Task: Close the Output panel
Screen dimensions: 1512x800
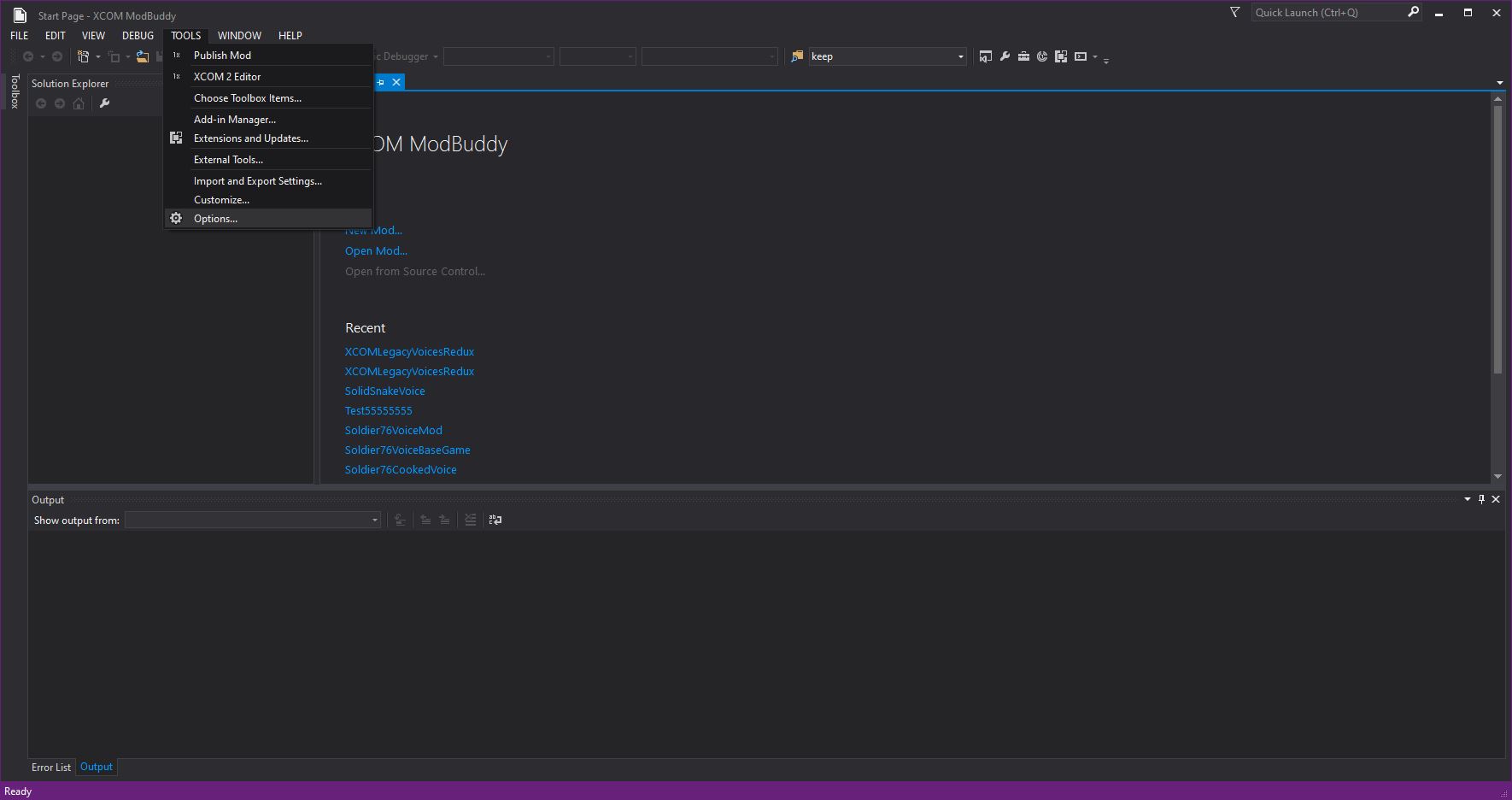Action: click(1496, 499)
